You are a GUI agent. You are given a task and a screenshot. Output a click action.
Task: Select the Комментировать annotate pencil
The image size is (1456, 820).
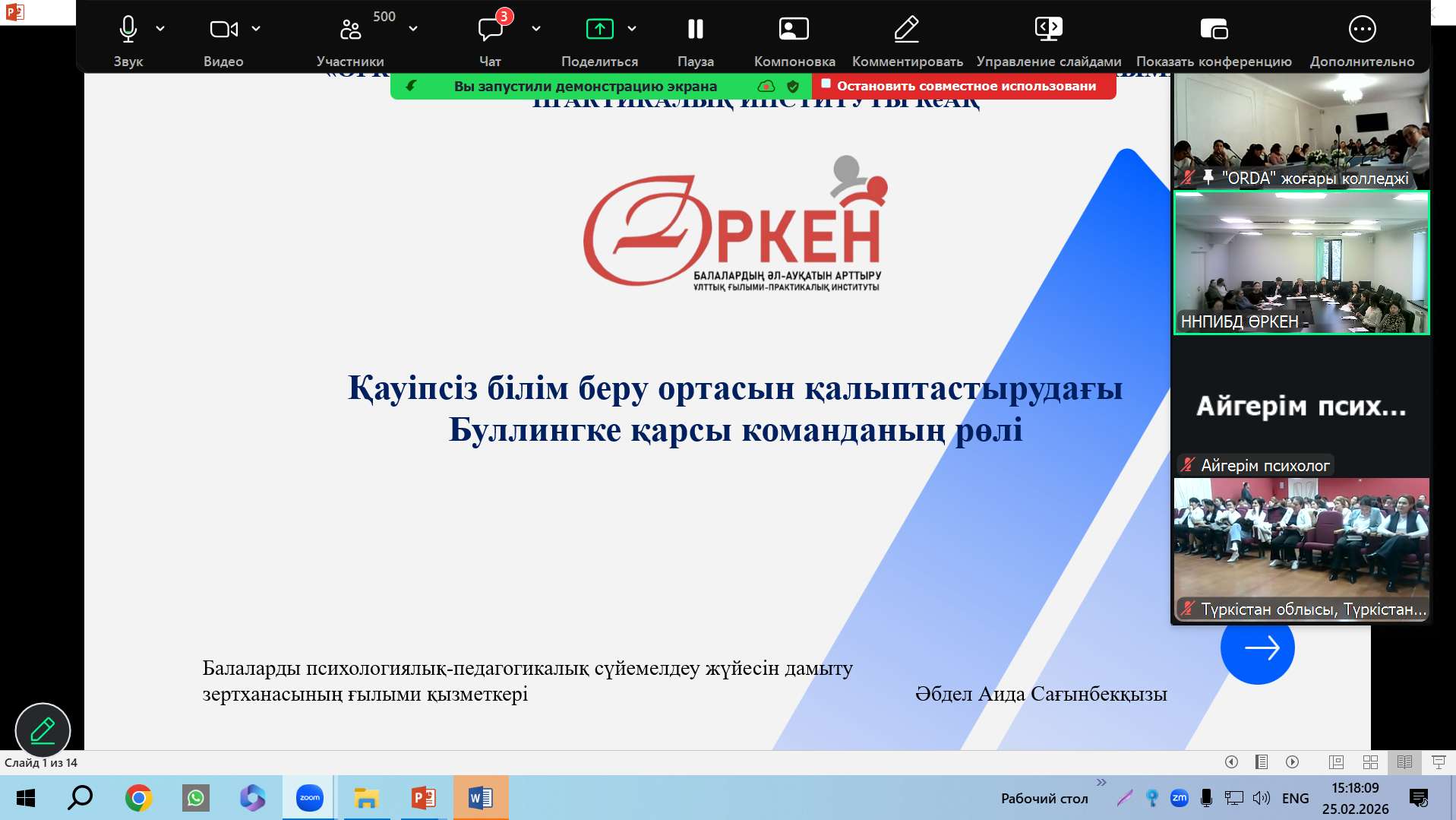click(x=907, y=29)
